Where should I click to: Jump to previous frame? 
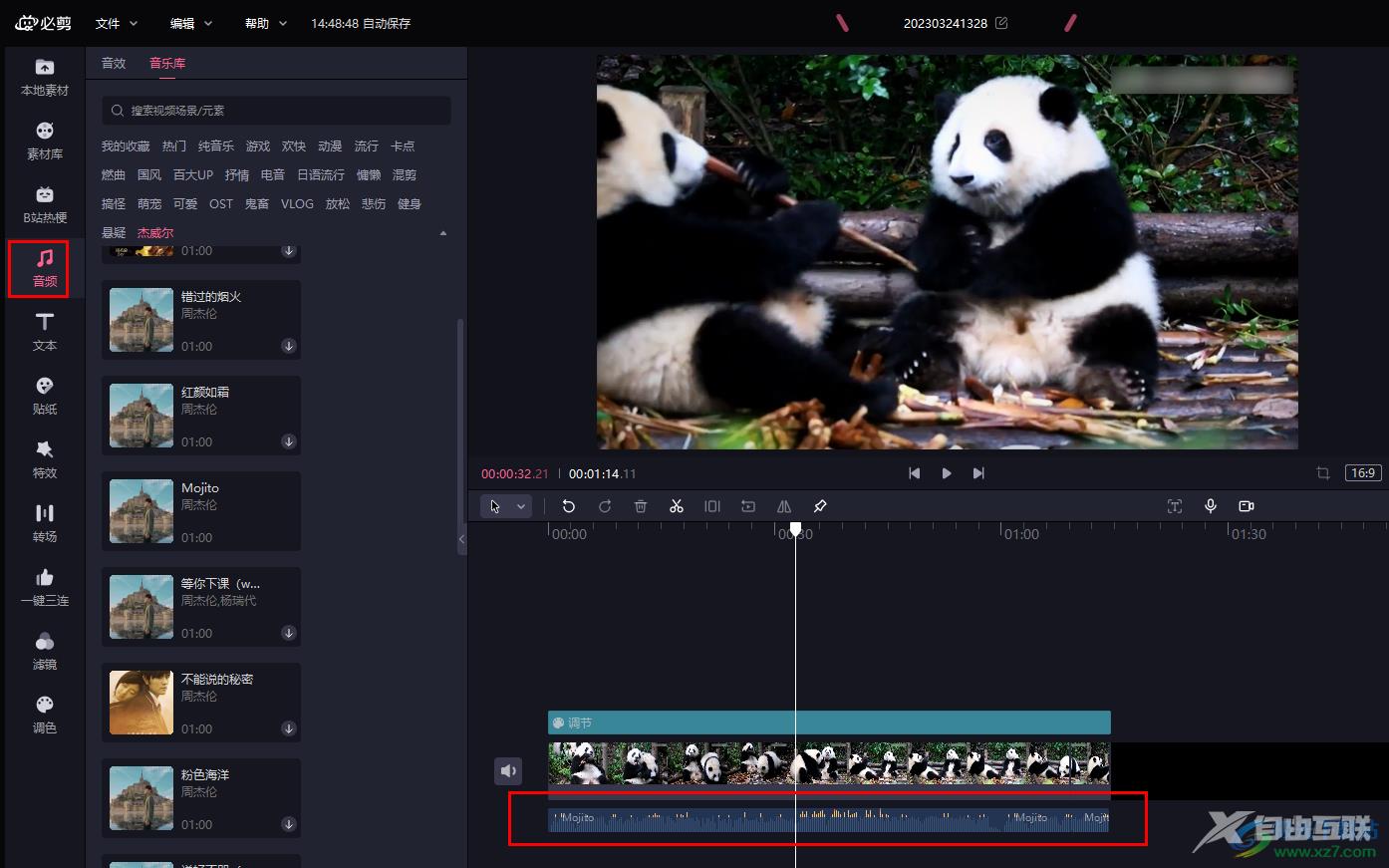coord(915,473)
